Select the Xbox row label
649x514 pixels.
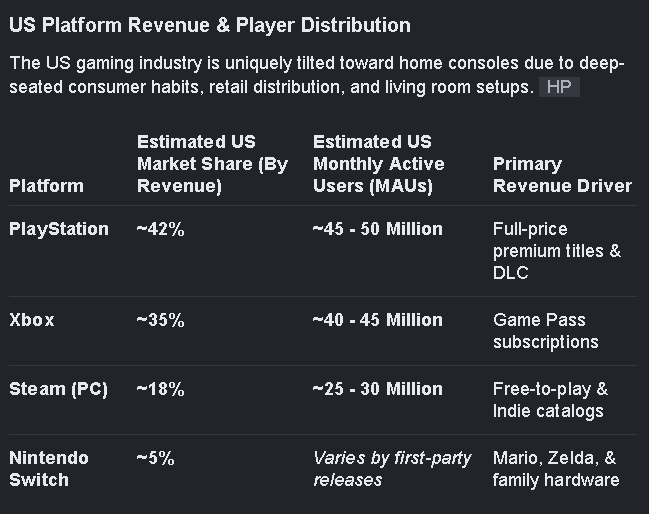click(x=31, y=320)
